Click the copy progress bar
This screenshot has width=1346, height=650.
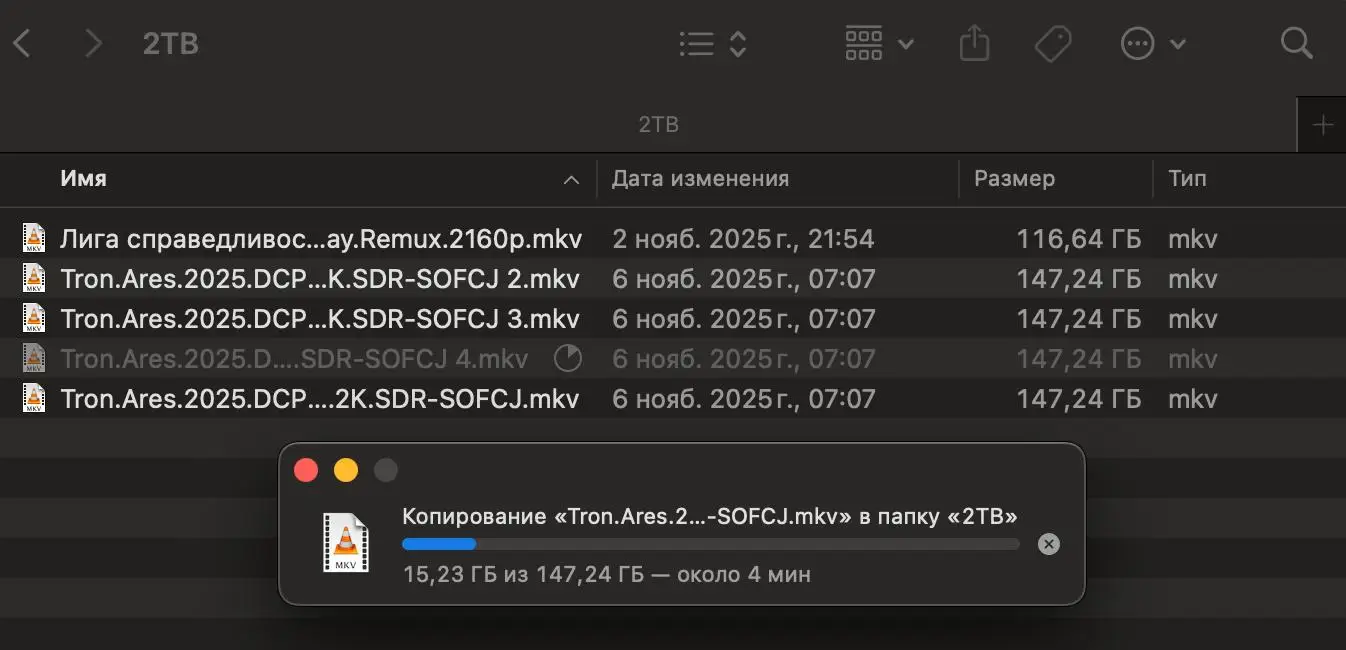coord(710,544)
